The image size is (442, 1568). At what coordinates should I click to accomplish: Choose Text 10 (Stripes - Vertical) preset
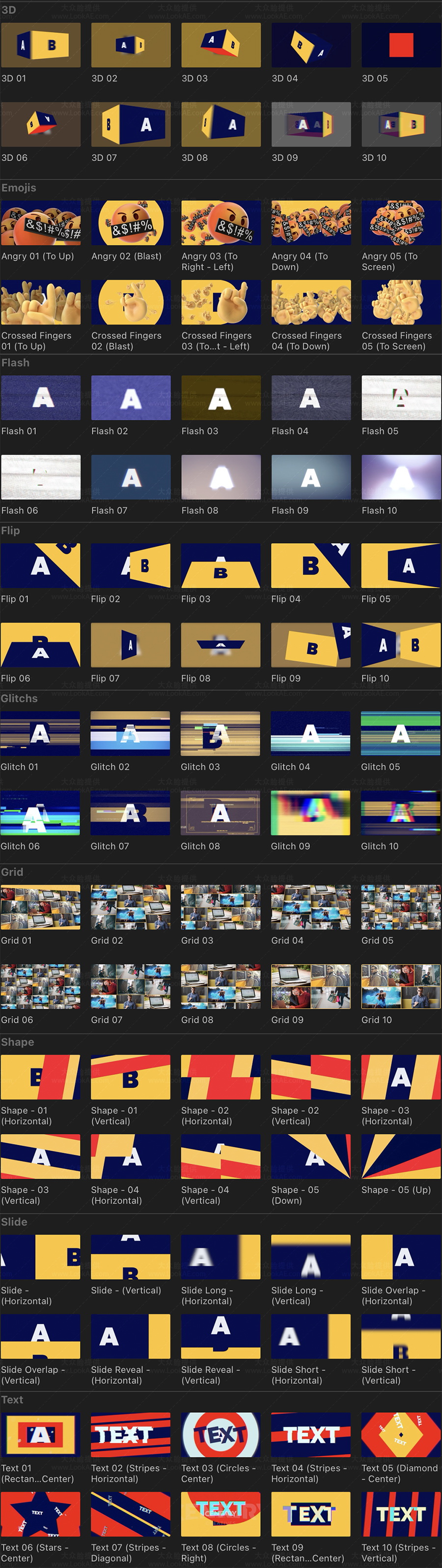point(401,1514)
